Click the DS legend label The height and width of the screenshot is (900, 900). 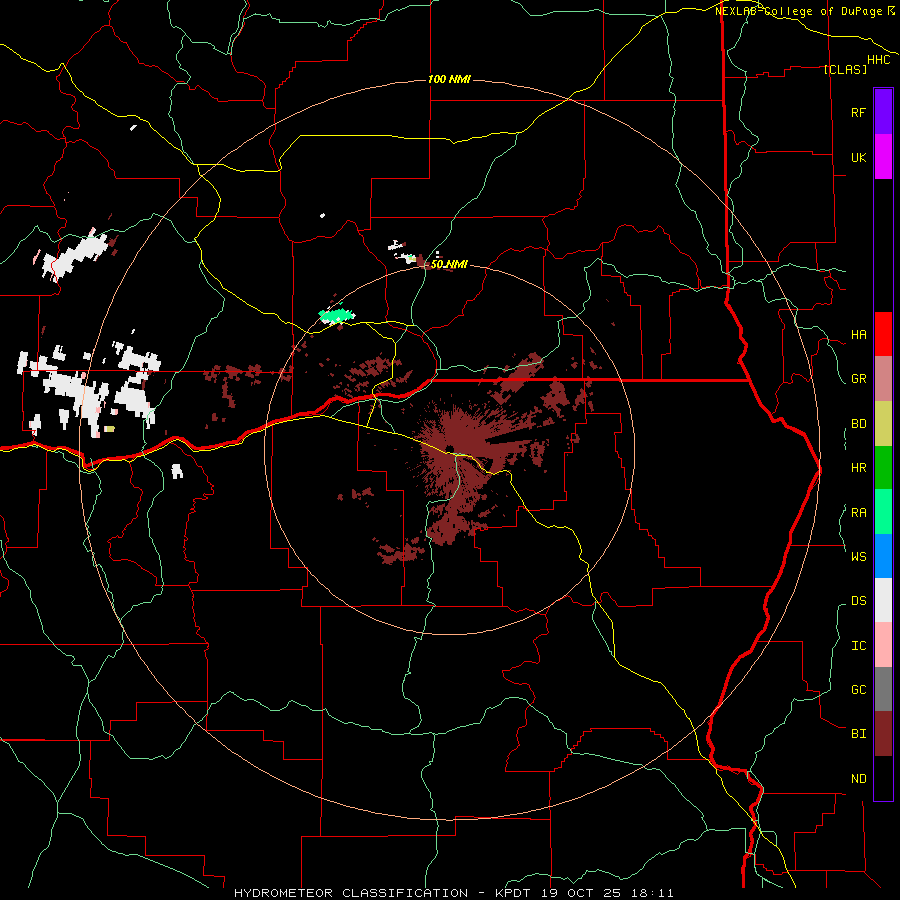[x=858, y=601]
